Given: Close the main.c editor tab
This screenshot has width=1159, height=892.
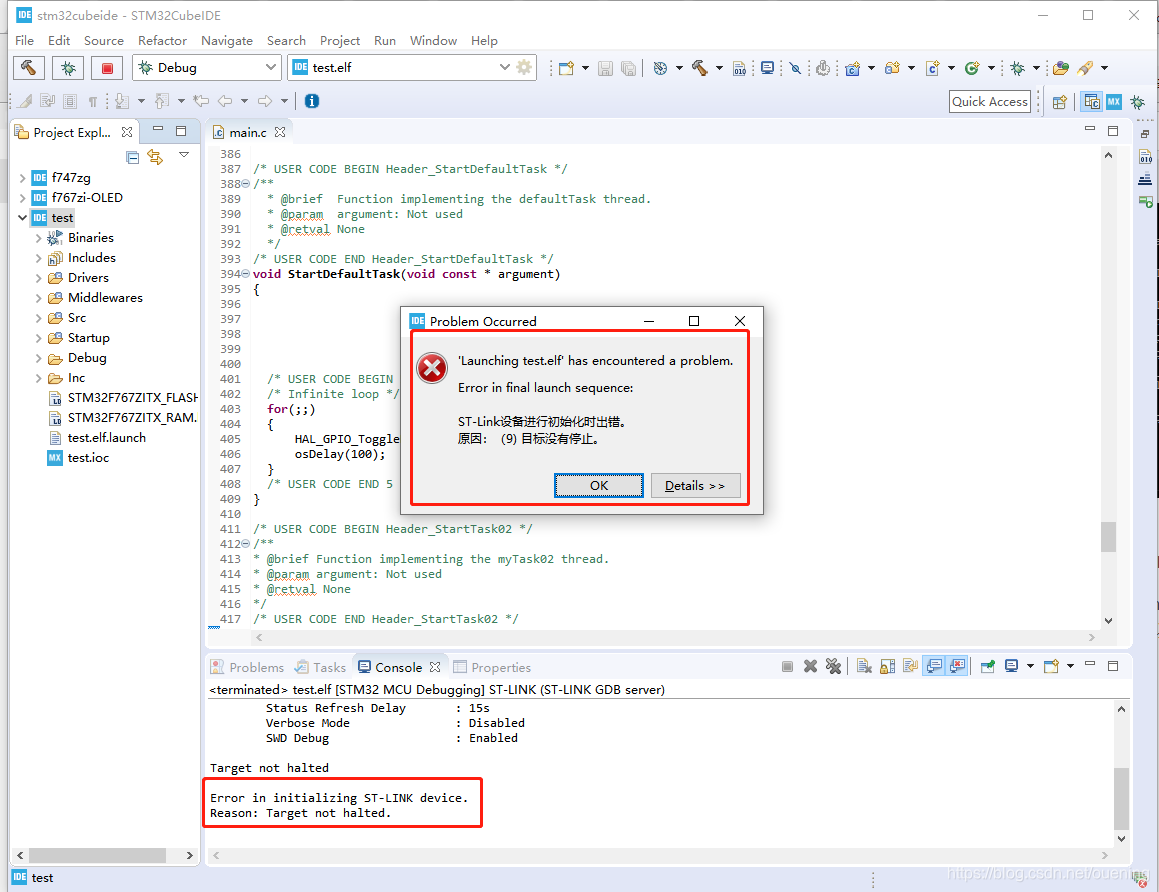Looking at the screenshot, I should 279,132.
